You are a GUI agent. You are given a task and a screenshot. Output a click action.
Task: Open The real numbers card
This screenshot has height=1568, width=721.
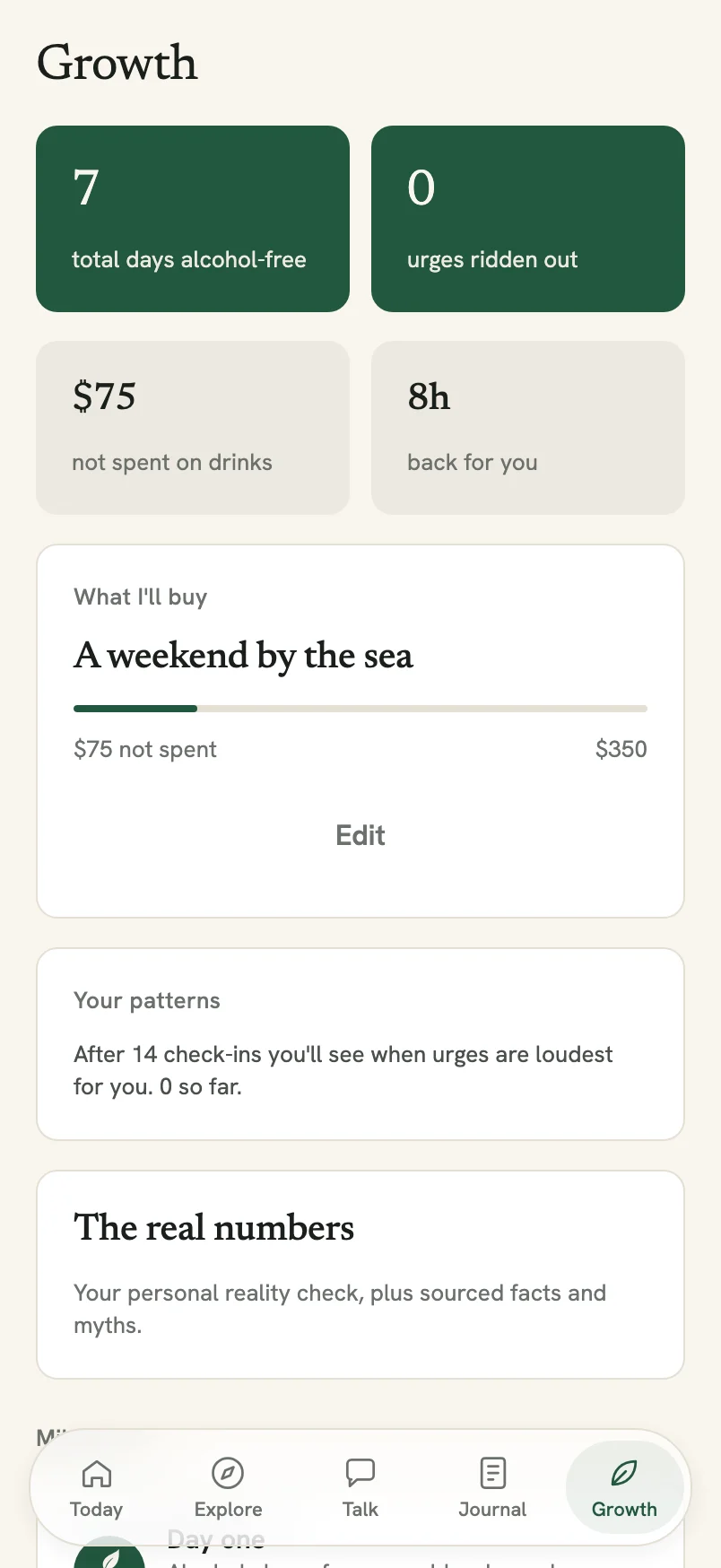pyautogui.click(x=360, y=1275)
